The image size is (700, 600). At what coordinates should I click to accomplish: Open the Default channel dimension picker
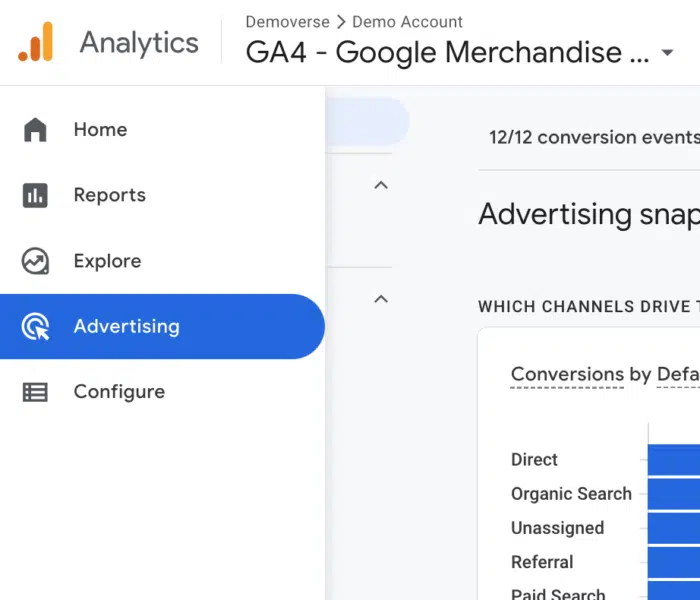[x=677, y=375]
